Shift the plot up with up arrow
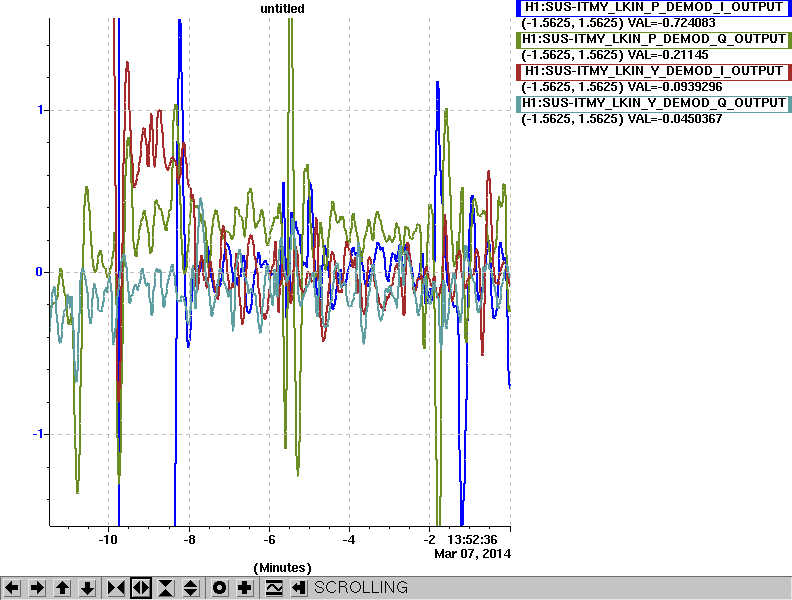 63,588
